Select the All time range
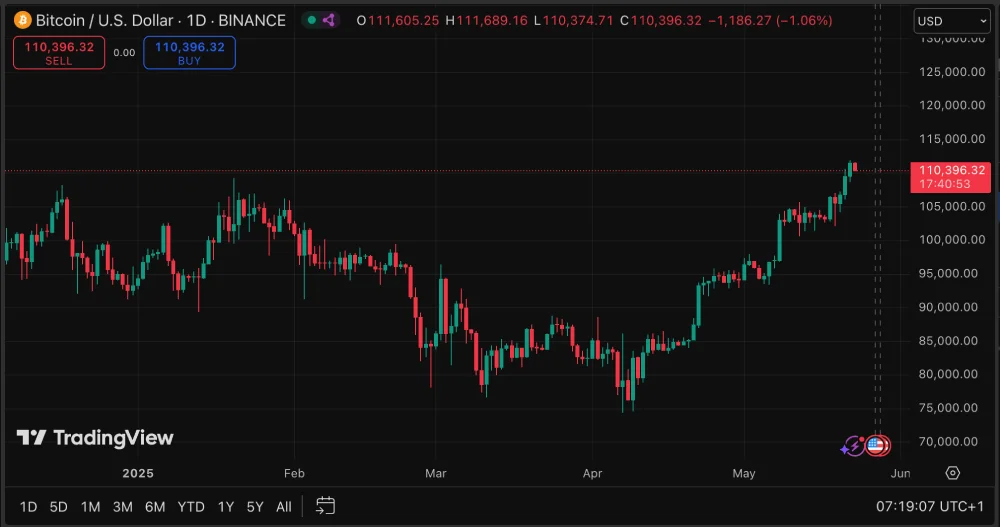Viewport: 1000px width, 527px height. coord(284,507)
